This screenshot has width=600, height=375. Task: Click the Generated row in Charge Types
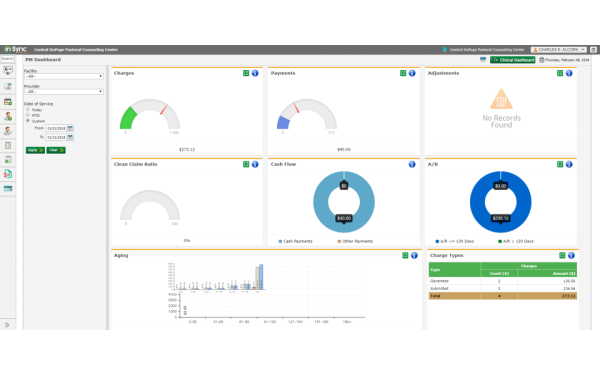[x=502, y=281]
